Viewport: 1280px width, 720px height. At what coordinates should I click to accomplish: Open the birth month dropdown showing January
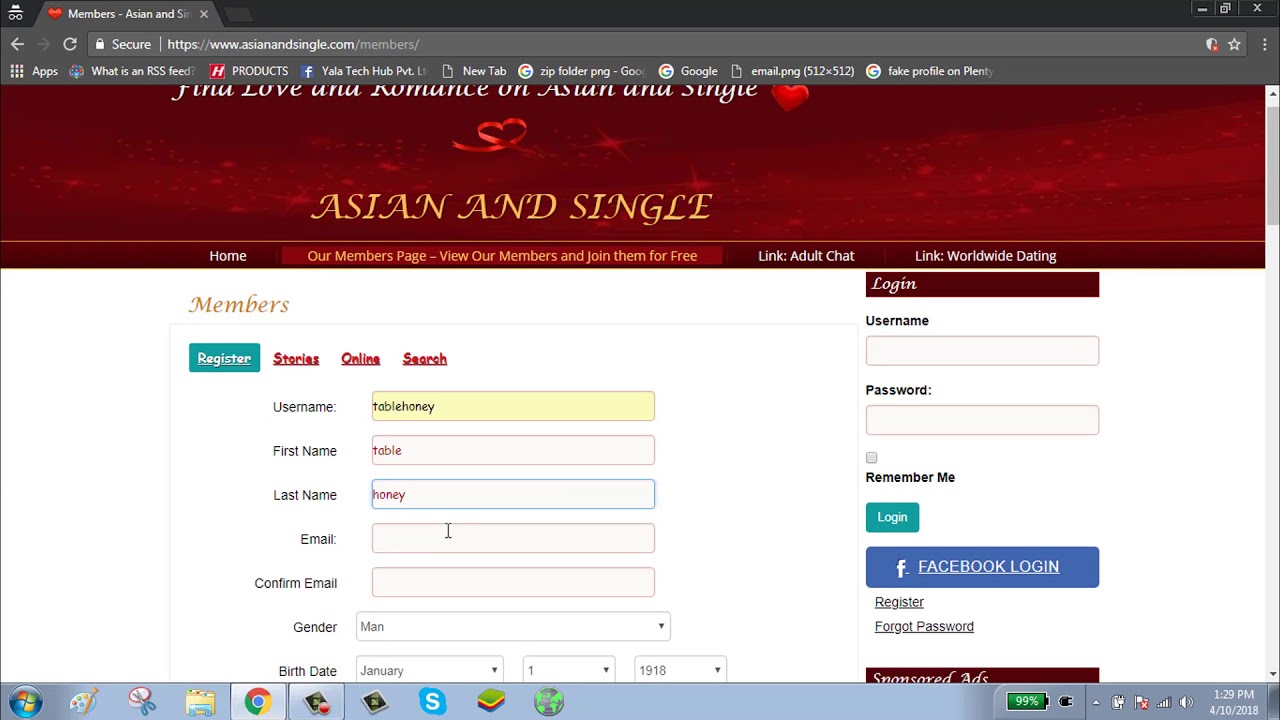tap(429, 670)
